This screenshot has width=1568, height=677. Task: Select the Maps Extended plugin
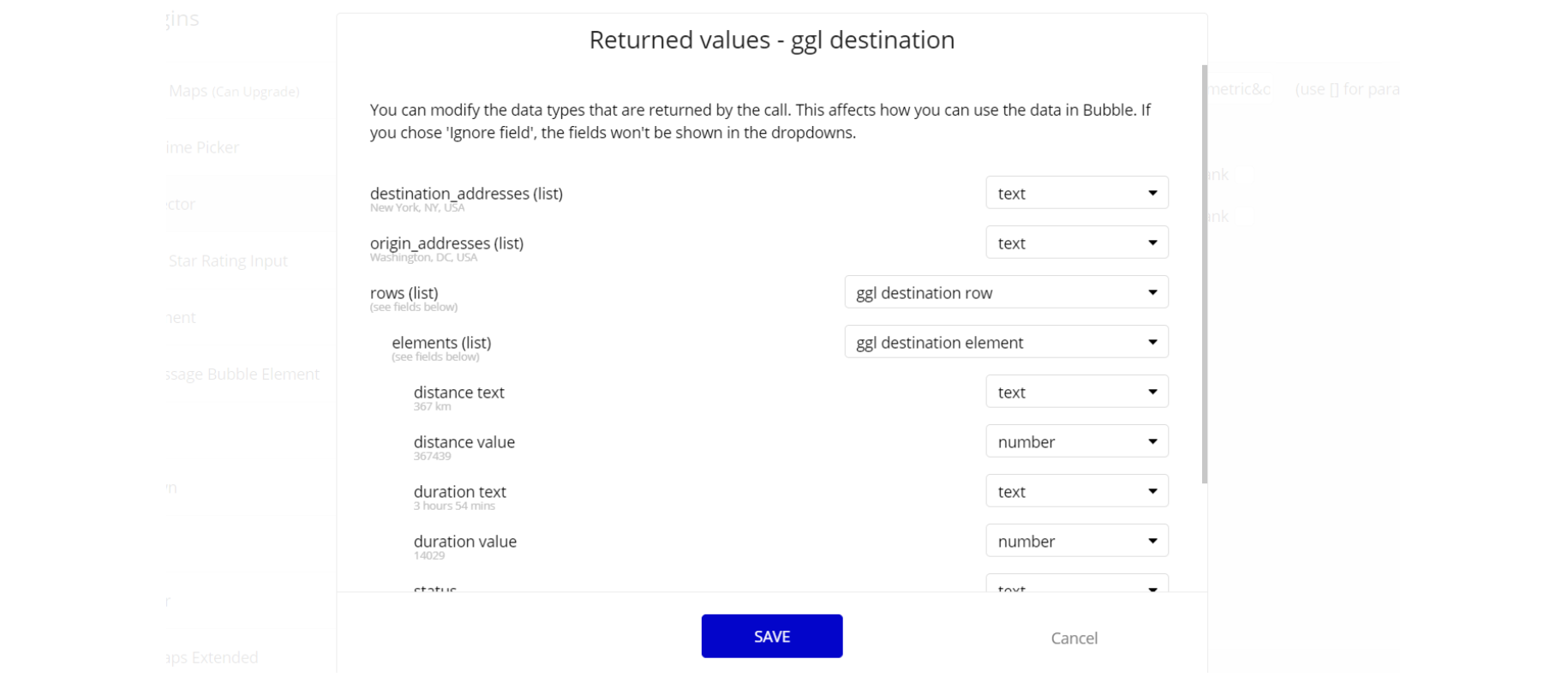coord(212,657)
